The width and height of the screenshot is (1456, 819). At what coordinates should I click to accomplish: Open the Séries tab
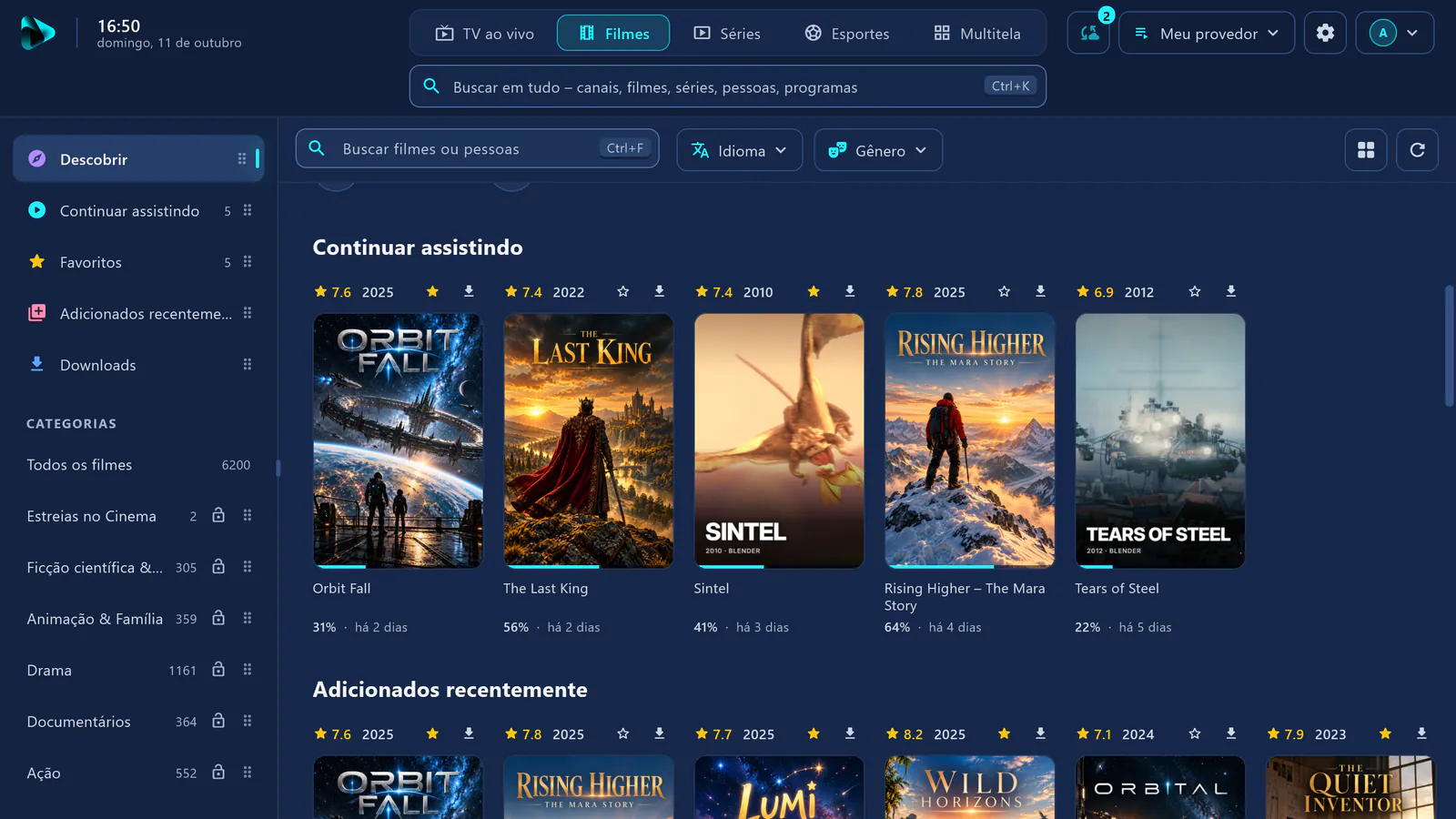[727, 33]
